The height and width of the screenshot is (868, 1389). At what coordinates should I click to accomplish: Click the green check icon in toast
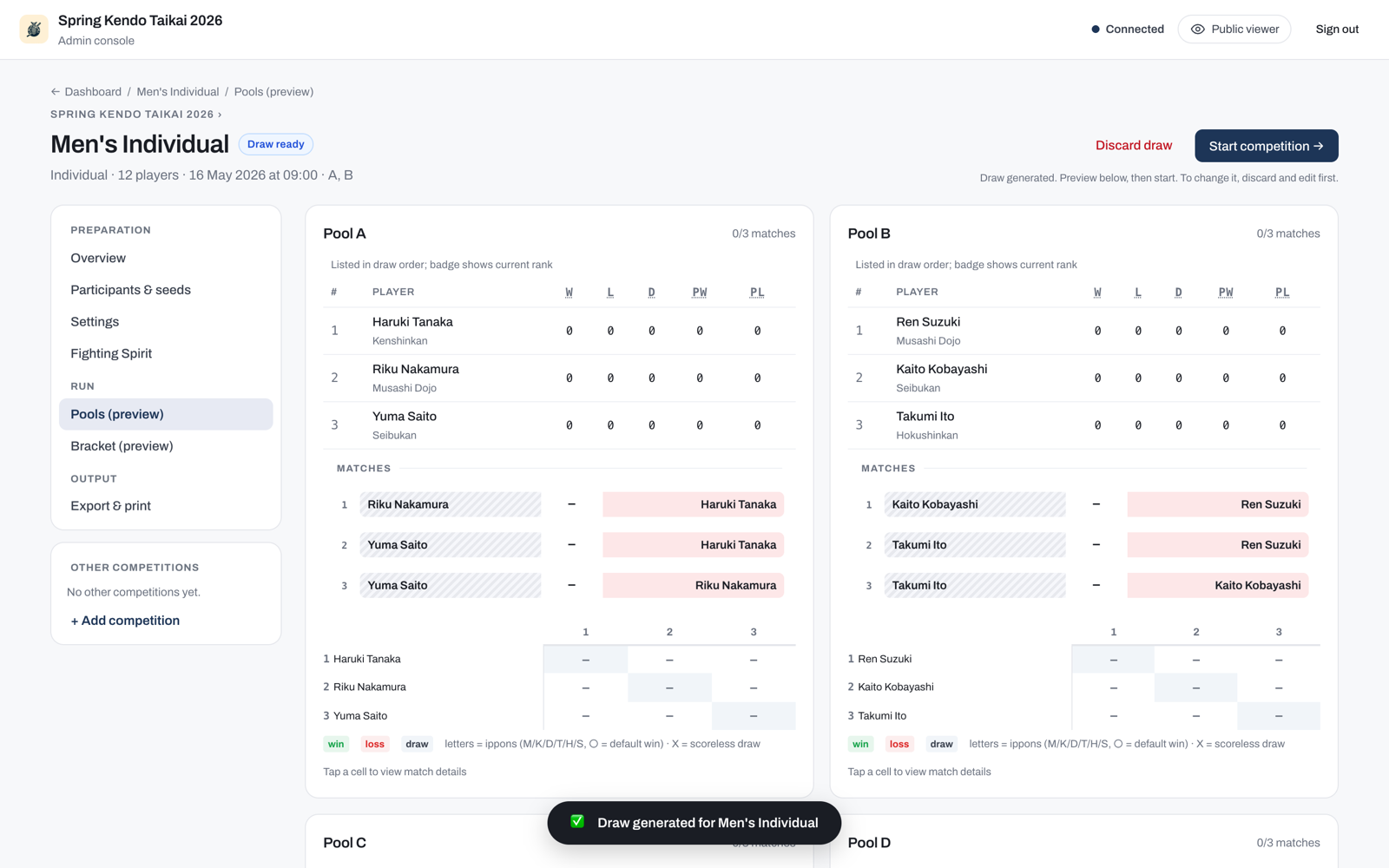pos(577,821)
